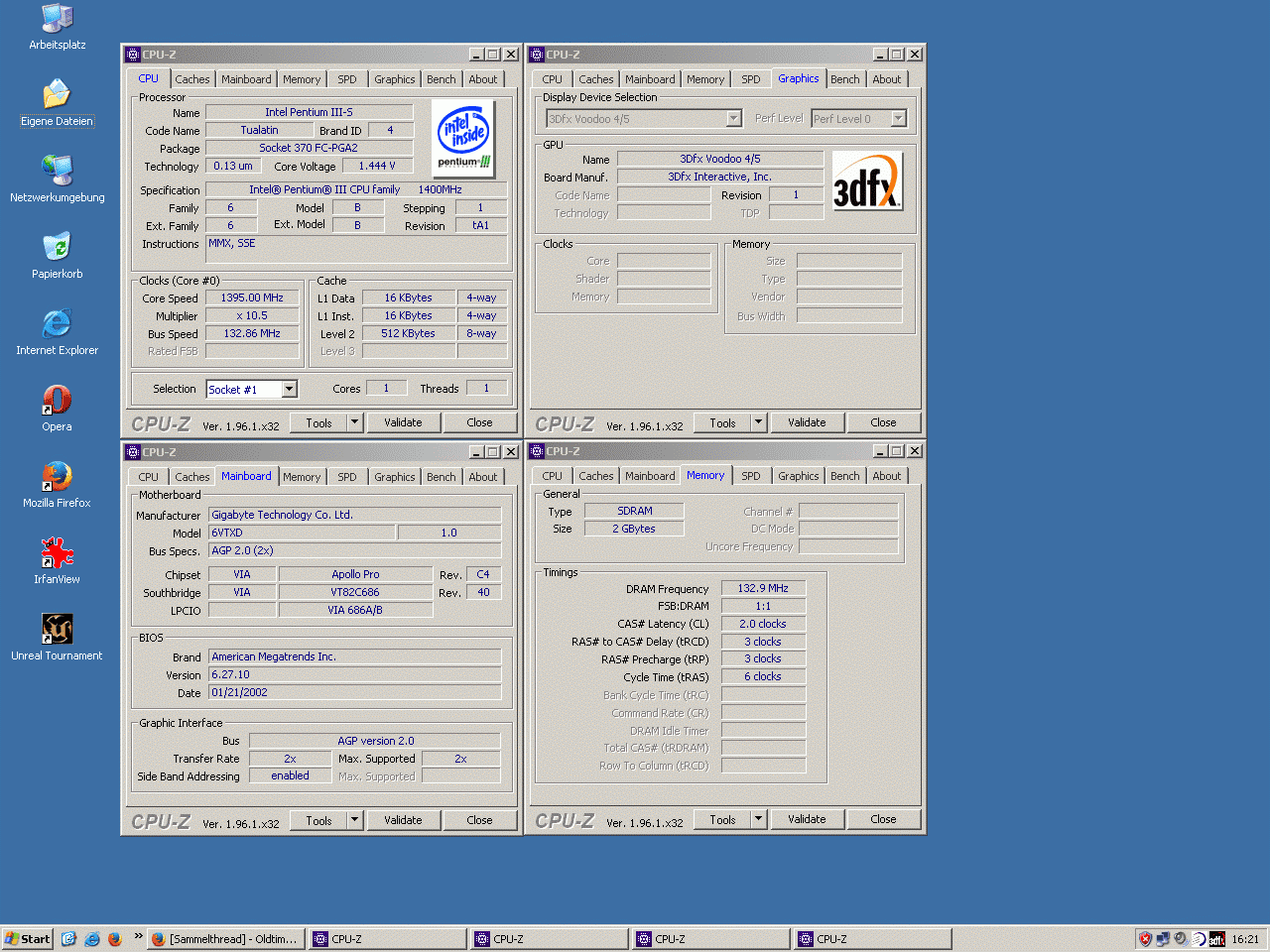Viewport: 1270px width, 952px height.
Task: Click the Gigabyte Technology manufacturer field
Action: pos(355,515)
